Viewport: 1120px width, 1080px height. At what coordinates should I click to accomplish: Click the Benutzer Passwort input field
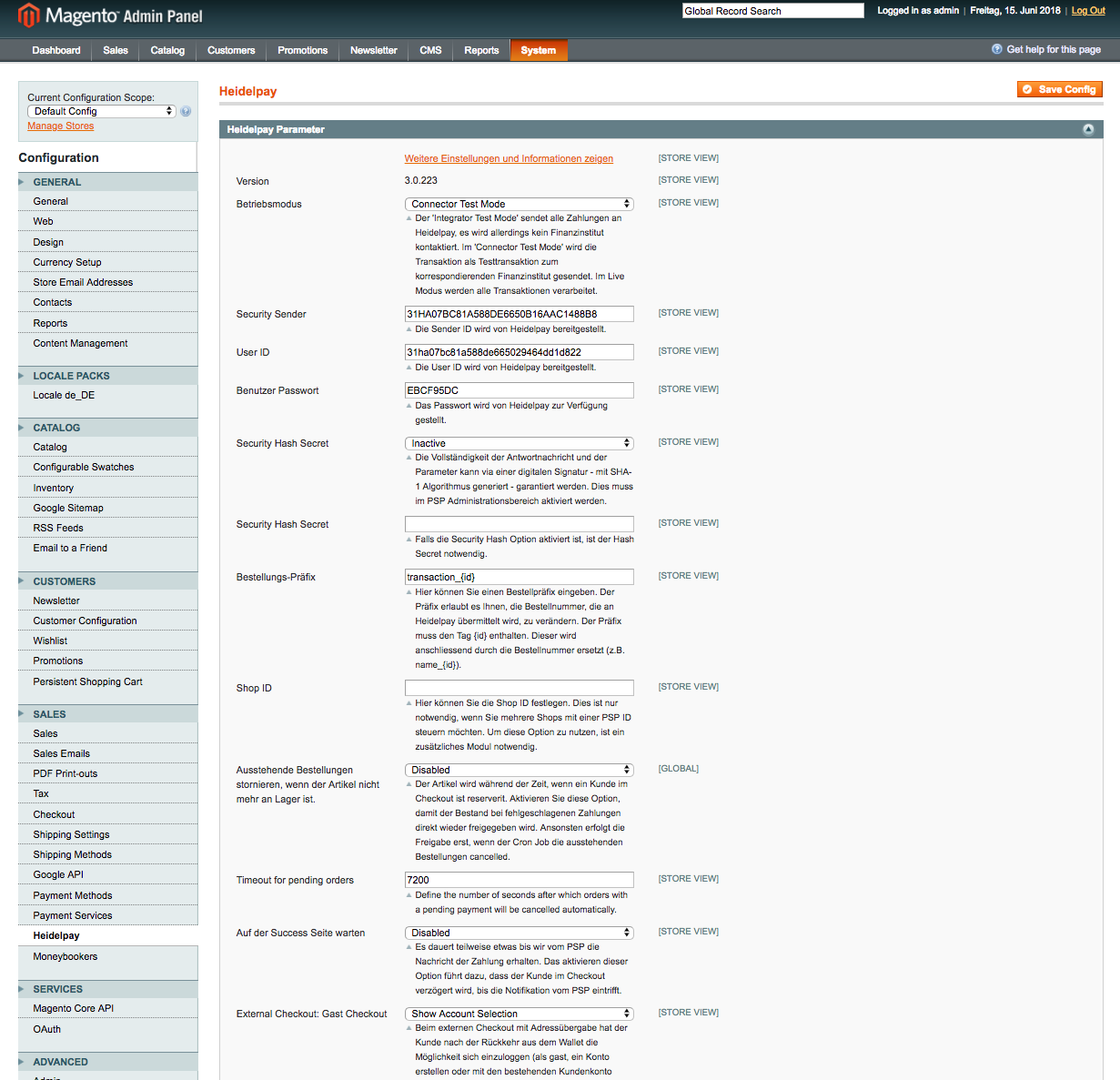click(519, 390)
